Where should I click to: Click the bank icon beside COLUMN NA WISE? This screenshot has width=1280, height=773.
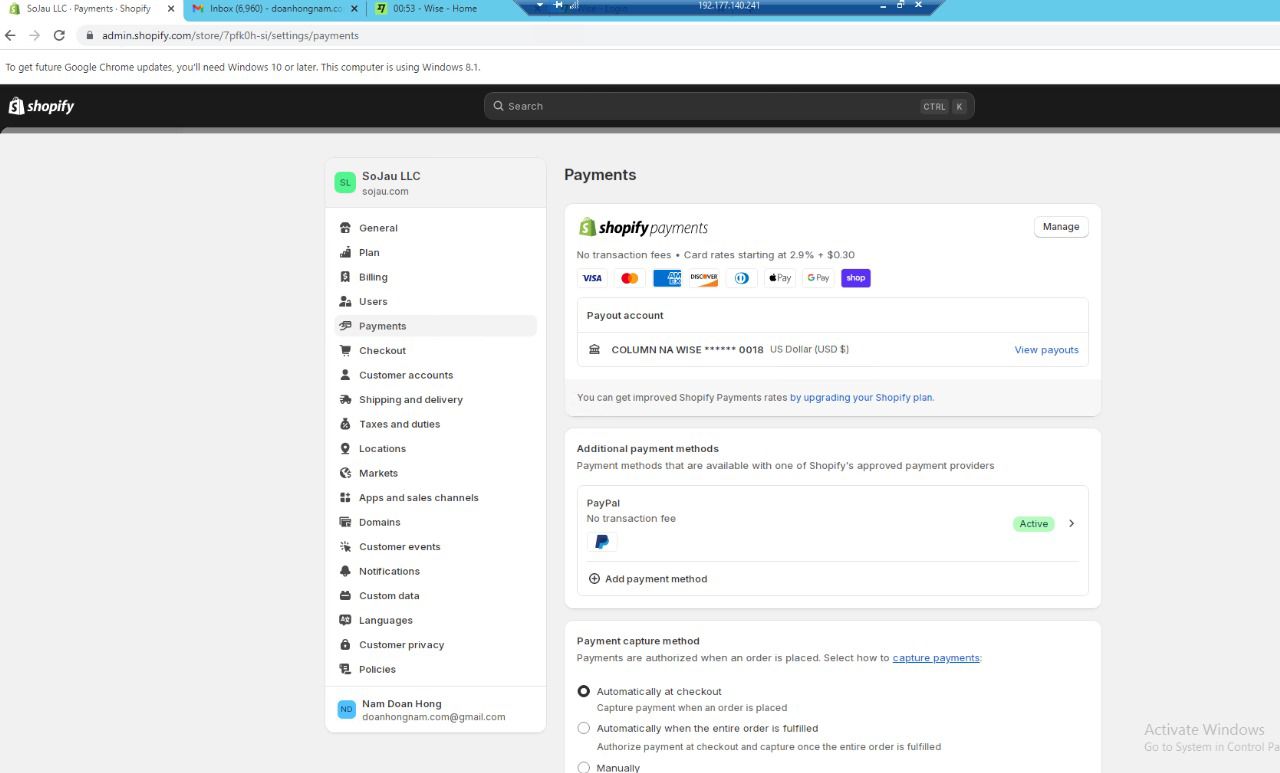coord(595,349)
